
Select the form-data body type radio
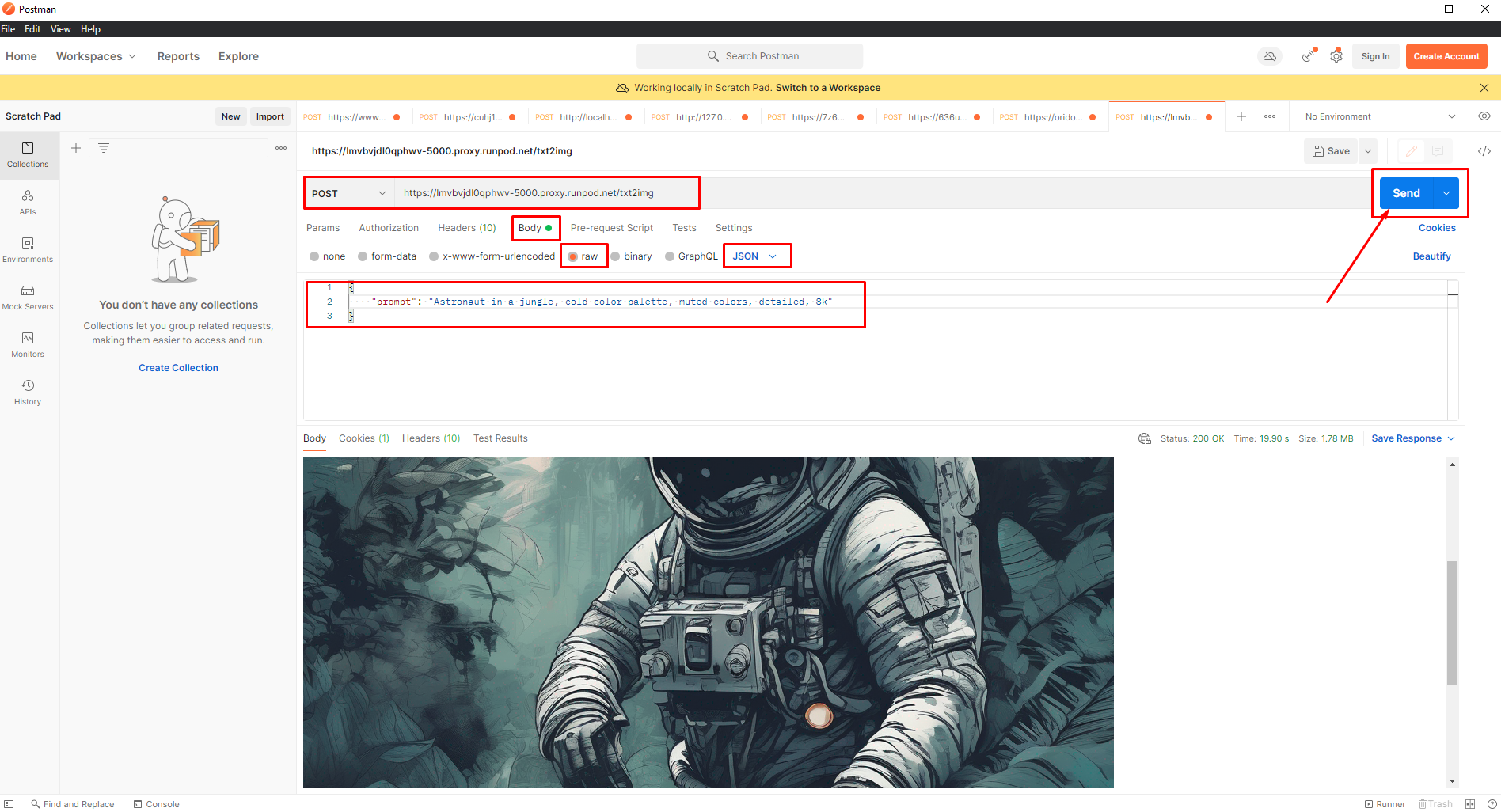click(x=363, y=256)
